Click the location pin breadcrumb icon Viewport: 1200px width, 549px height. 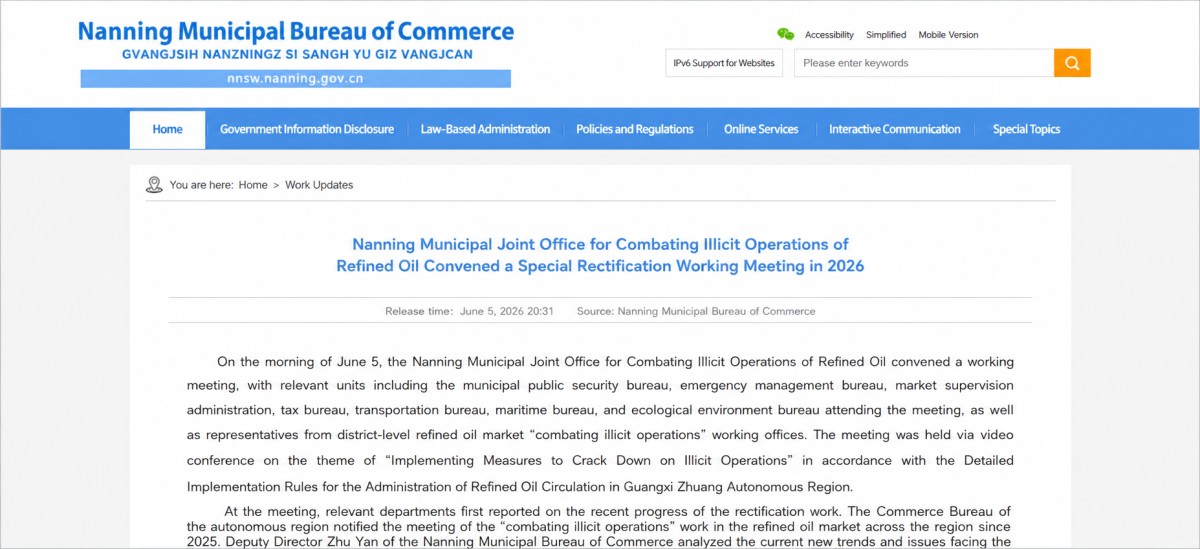[154, 185]
